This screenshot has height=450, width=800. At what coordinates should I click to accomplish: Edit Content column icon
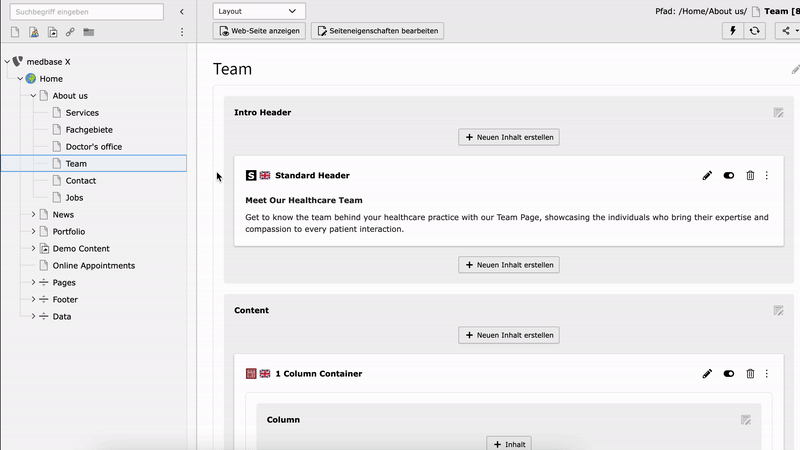778,311
